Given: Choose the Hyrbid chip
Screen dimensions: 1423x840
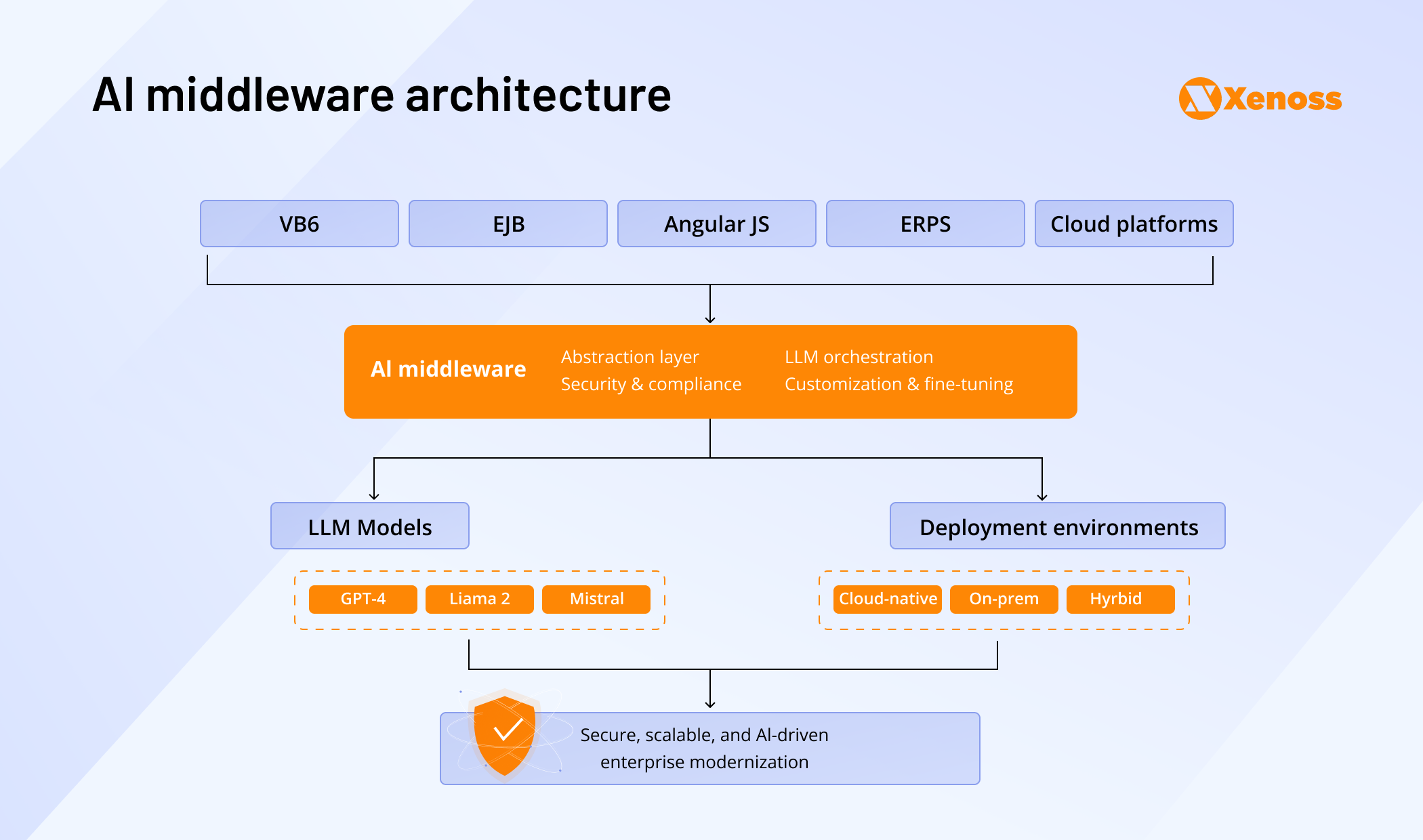Looking at the screenshot, I should coord(1121,600).
